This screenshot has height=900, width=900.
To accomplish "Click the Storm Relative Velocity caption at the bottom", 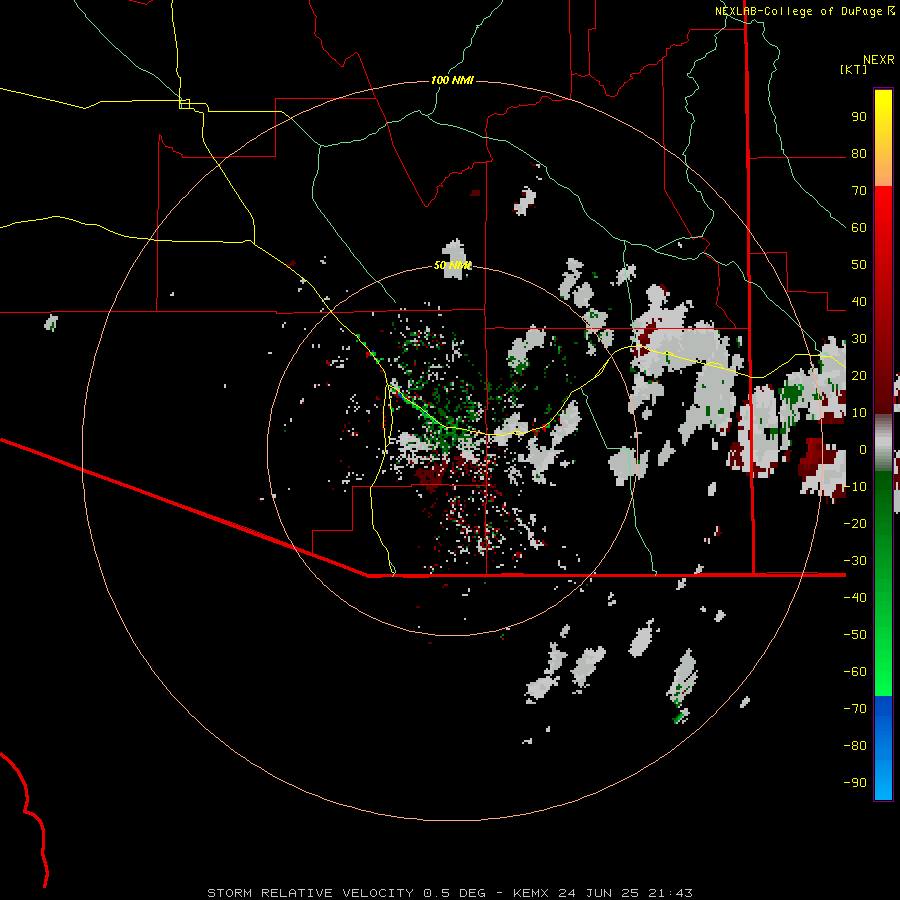I will coord(450,893).
